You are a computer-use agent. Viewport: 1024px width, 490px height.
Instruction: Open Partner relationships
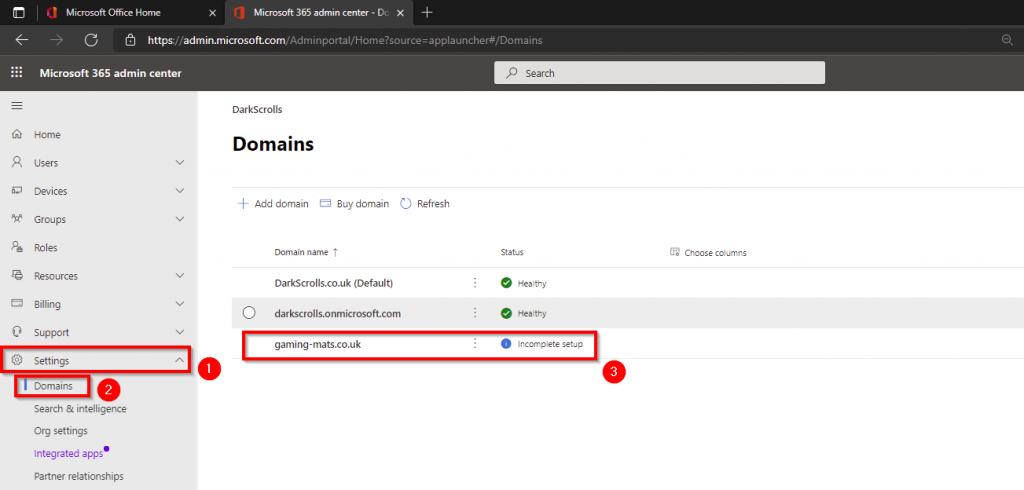78,476
